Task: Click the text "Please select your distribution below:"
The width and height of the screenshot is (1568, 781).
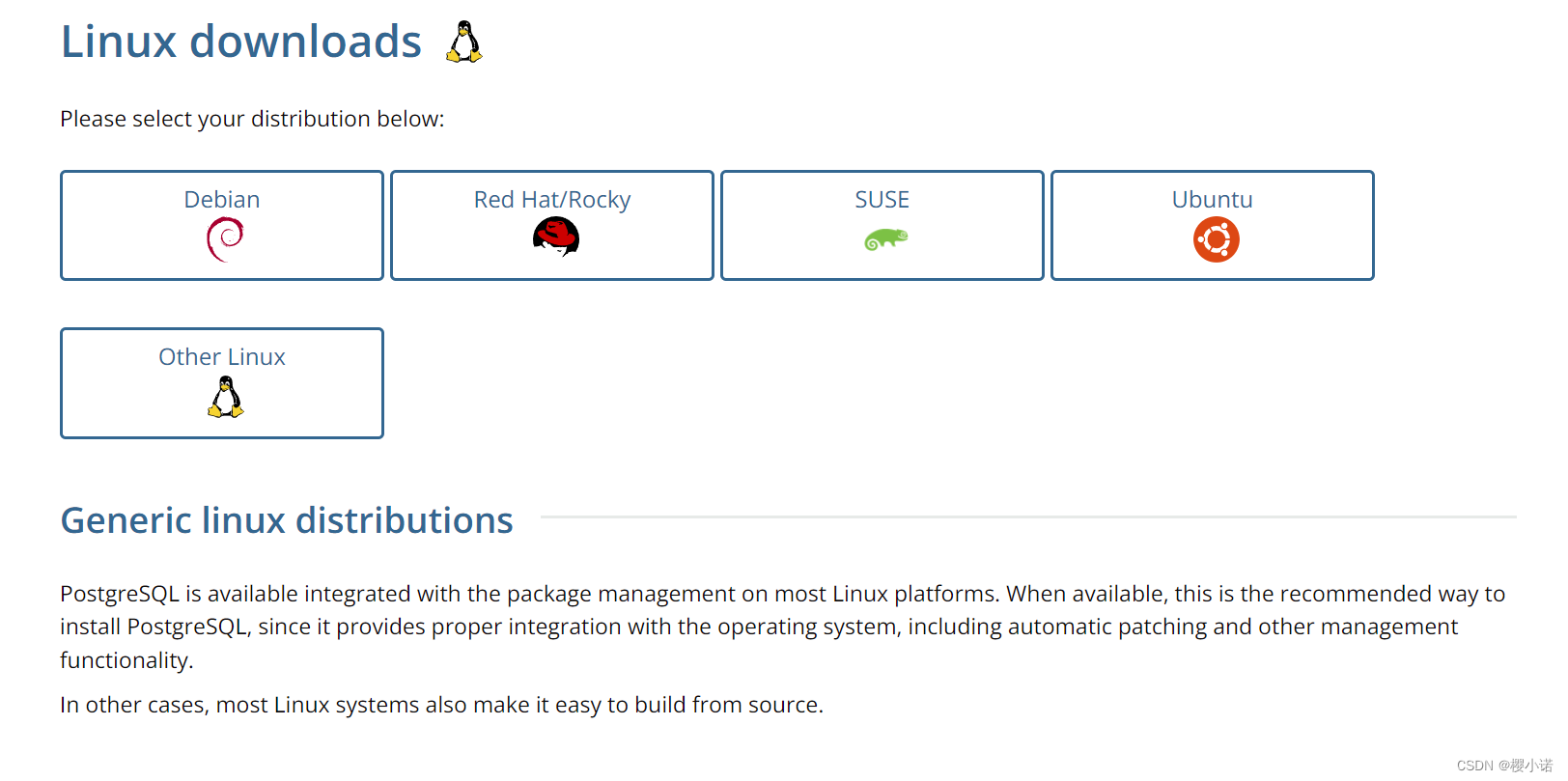Action: [x=252, y=119]
